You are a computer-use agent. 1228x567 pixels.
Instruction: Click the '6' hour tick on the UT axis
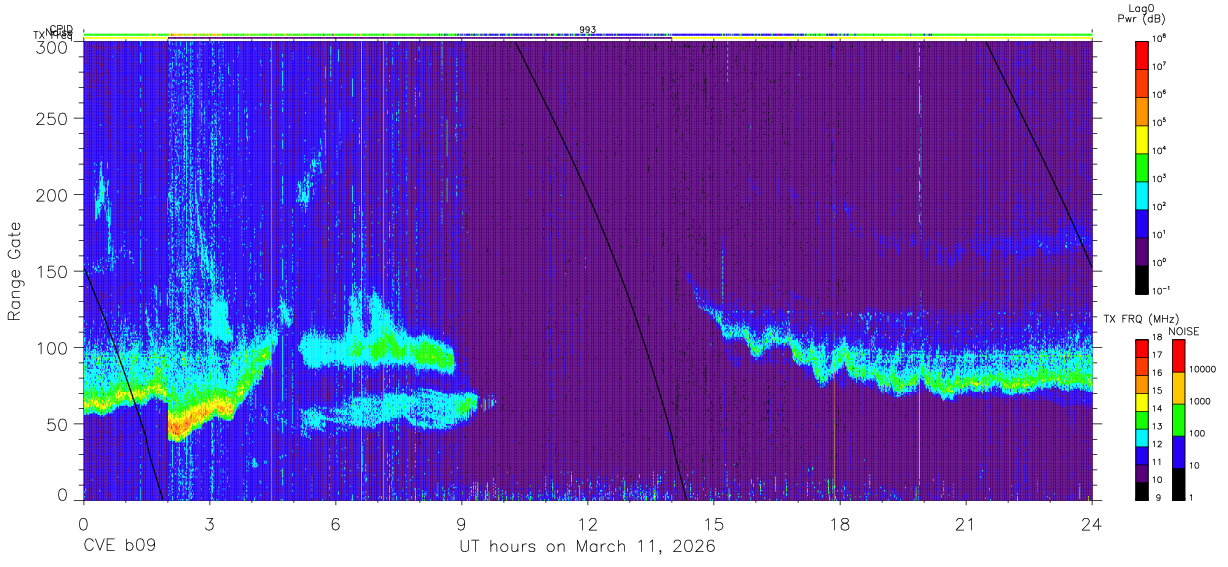point(335,524)
